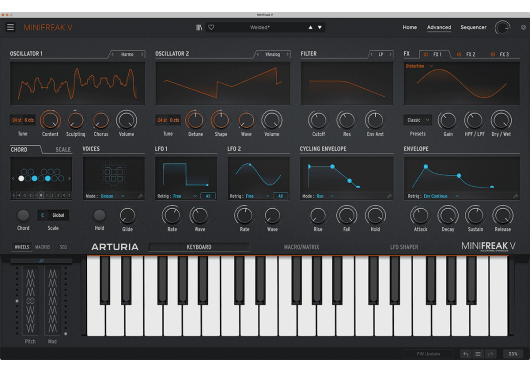Click the redo arrow in bottom bar
This screenshot has width=530, height=371.
point(490,354)
